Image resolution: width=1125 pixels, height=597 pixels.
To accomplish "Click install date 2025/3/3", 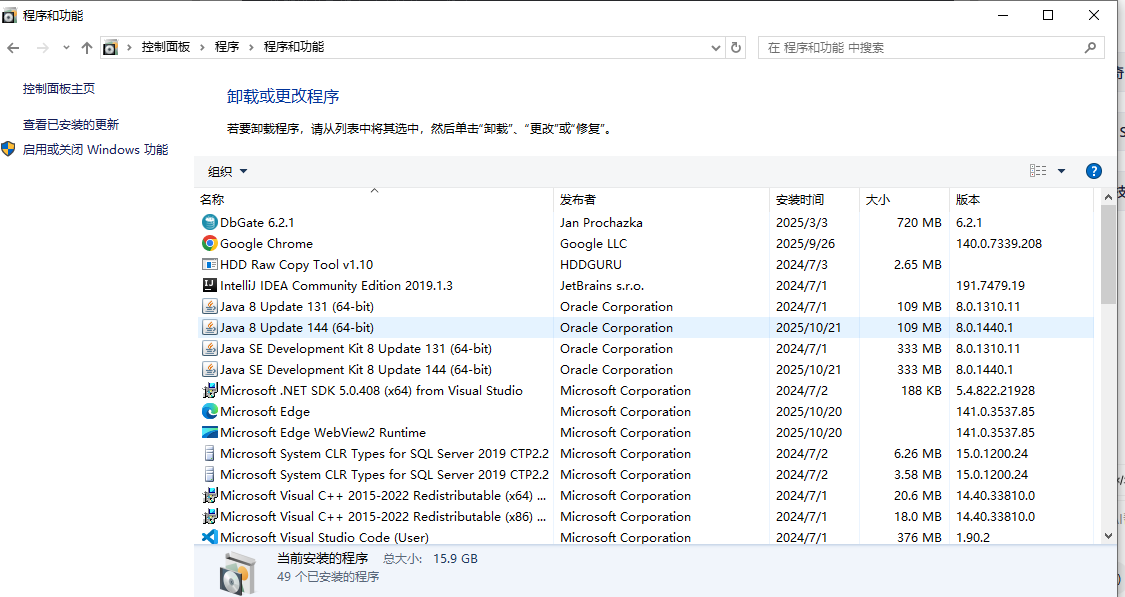I will 801,222.
